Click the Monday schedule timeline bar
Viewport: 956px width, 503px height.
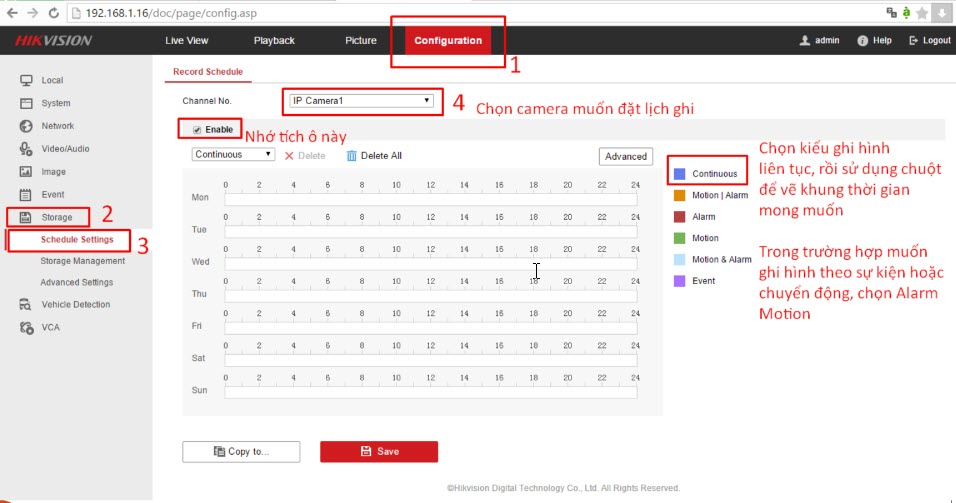click(430, 199)
